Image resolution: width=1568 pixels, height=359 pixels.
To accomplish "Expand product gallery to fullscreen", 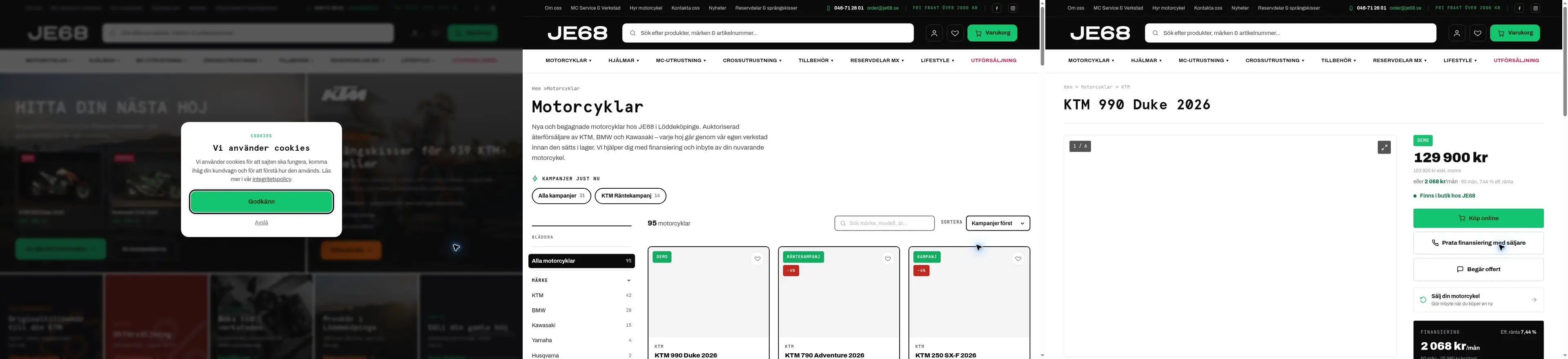I will tap(1384, 147).
